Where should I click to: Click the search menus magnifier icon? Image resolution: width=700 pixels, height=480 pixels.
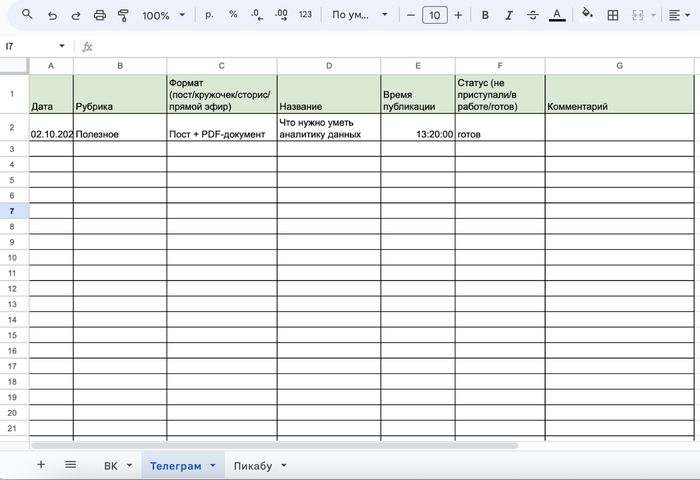[27, 15]
